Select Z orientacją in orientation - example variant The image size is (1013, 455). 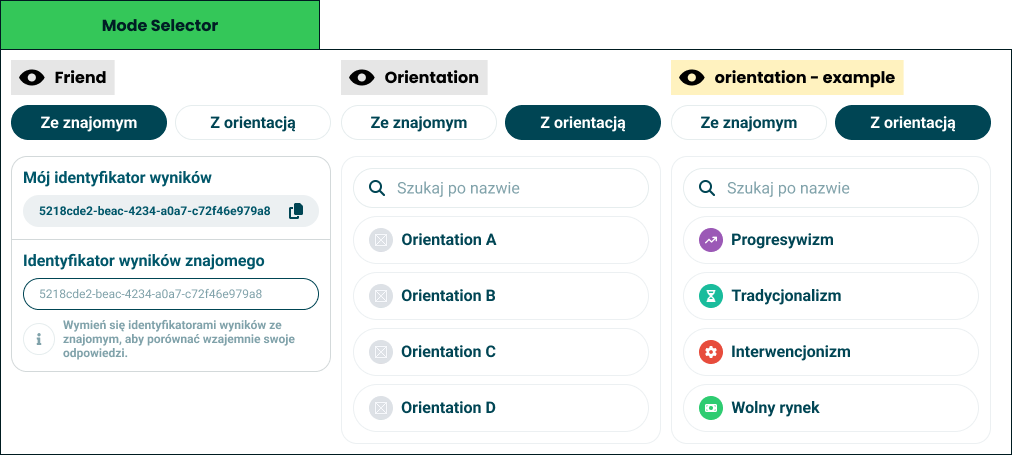913,123
